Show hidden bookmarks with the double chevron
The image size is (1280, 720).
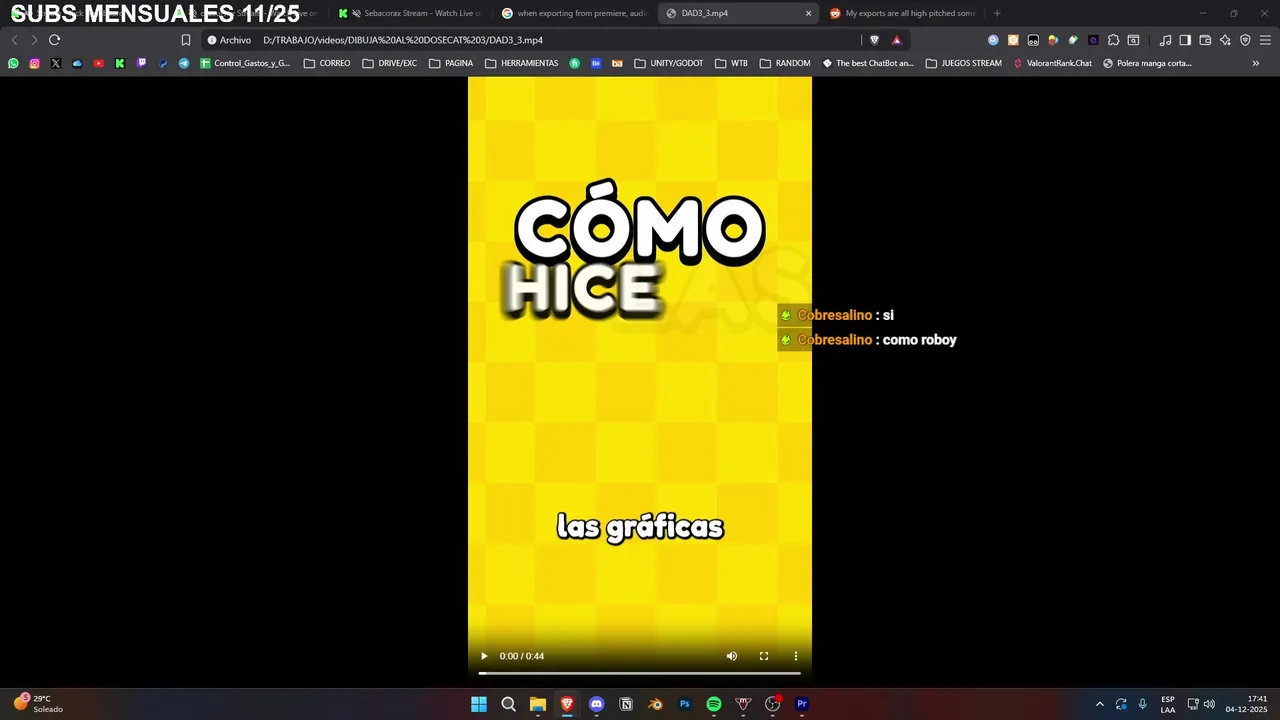pyautogui.click(x=1256, y=63)
